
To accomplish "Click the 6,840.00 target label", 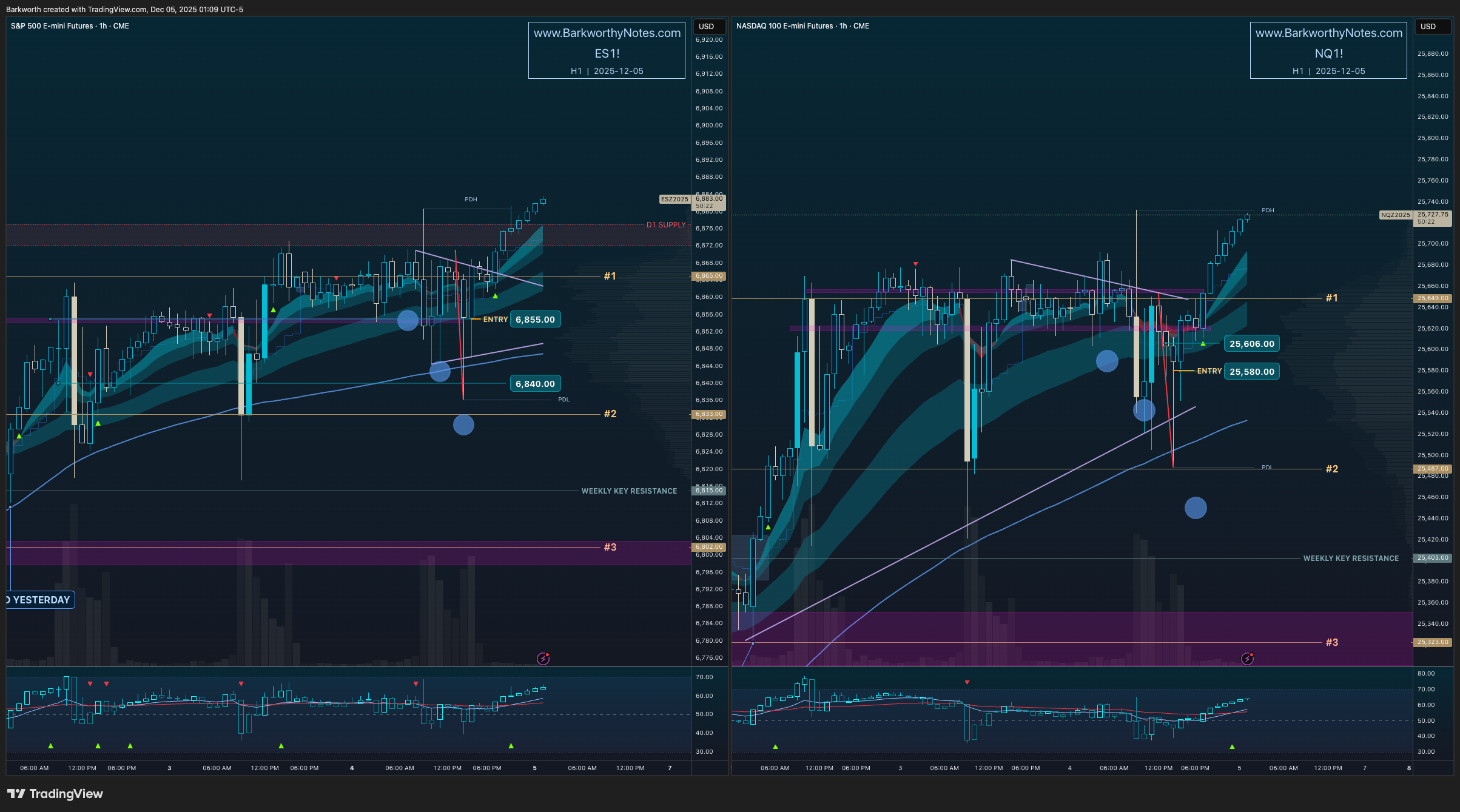I will pos(534,384).
